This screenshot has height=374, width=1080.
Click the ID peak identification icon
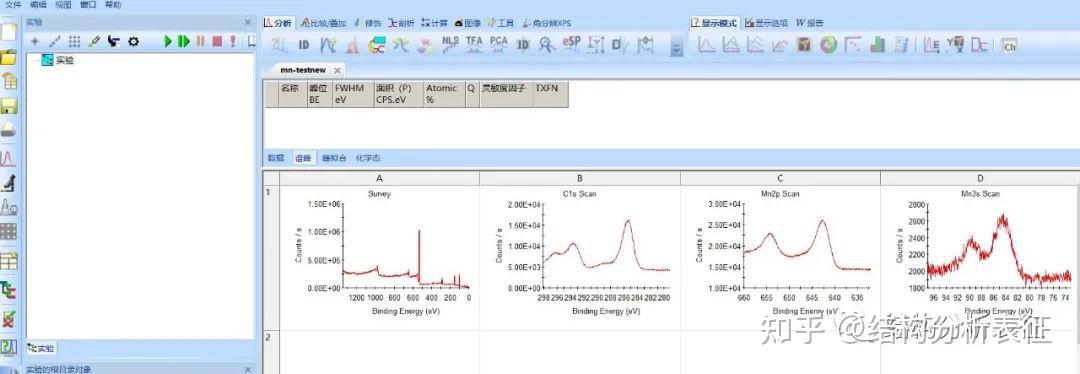tap(303, 45)
